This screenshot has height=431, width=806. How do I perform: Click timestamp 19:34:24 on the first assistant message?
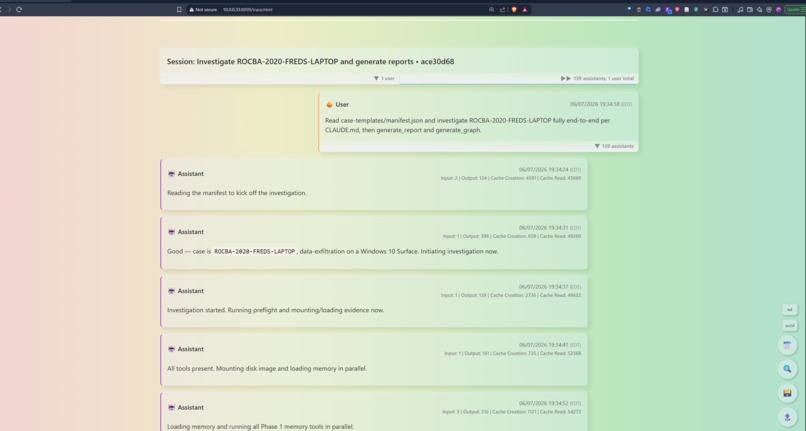549,169
